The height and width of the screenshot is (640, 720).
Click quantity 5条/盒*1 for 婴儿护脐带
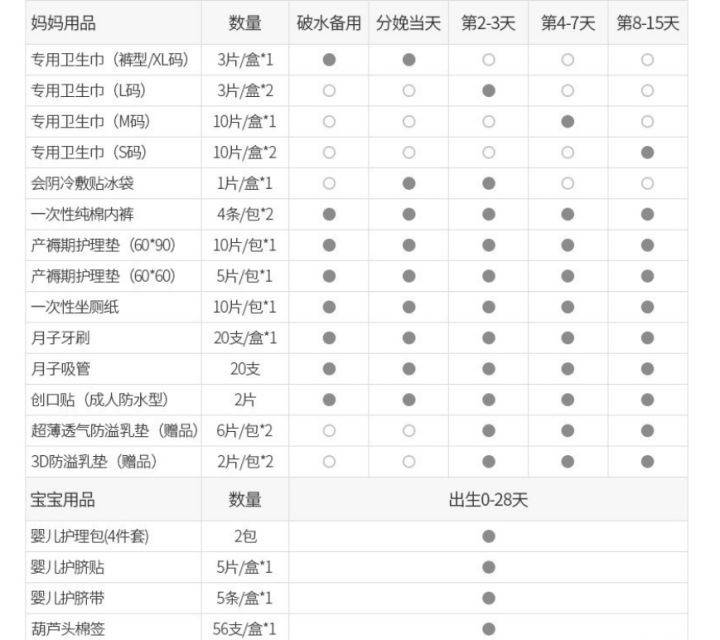pyautogui.click(x=245, y=598)
